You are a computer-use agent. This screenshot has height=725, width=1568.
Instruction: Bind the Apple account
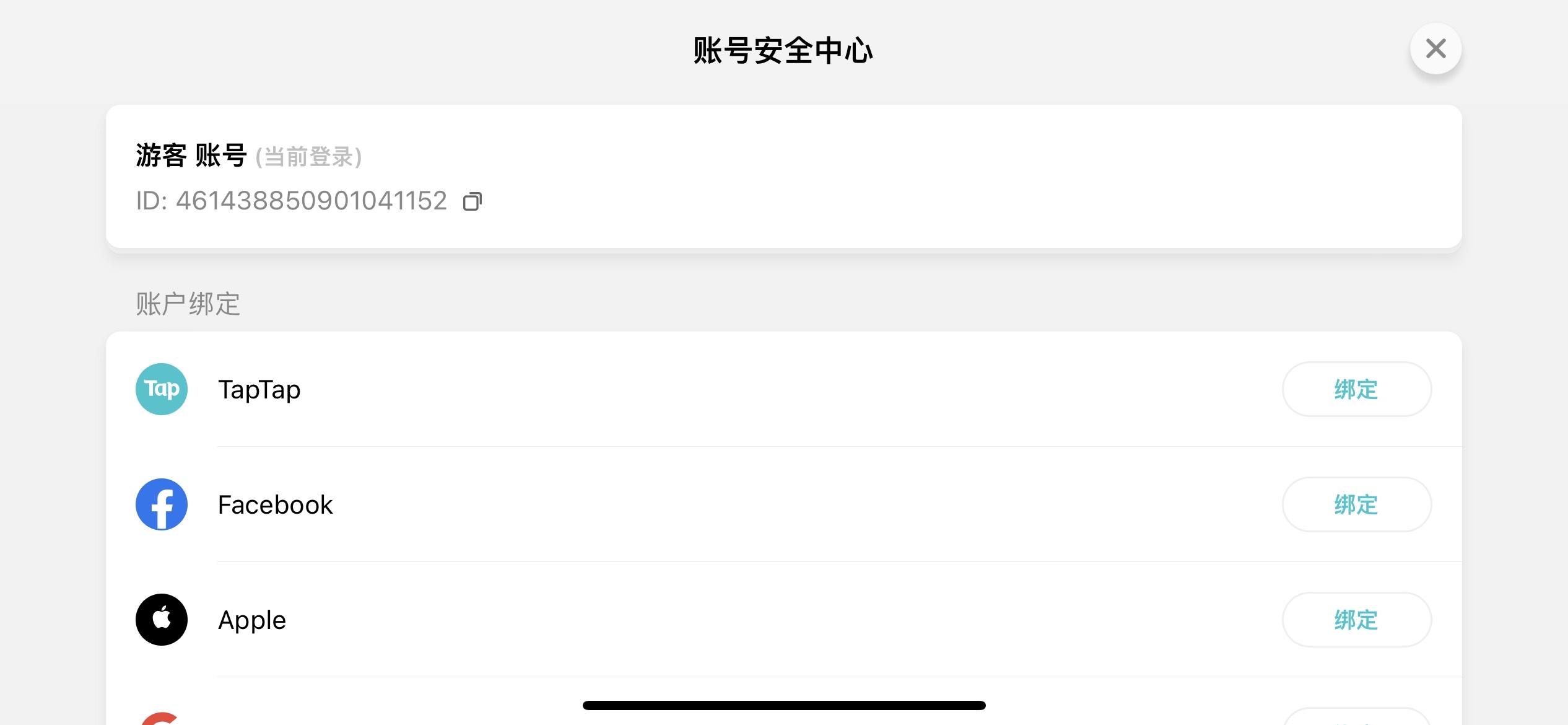pos(1356,620)
